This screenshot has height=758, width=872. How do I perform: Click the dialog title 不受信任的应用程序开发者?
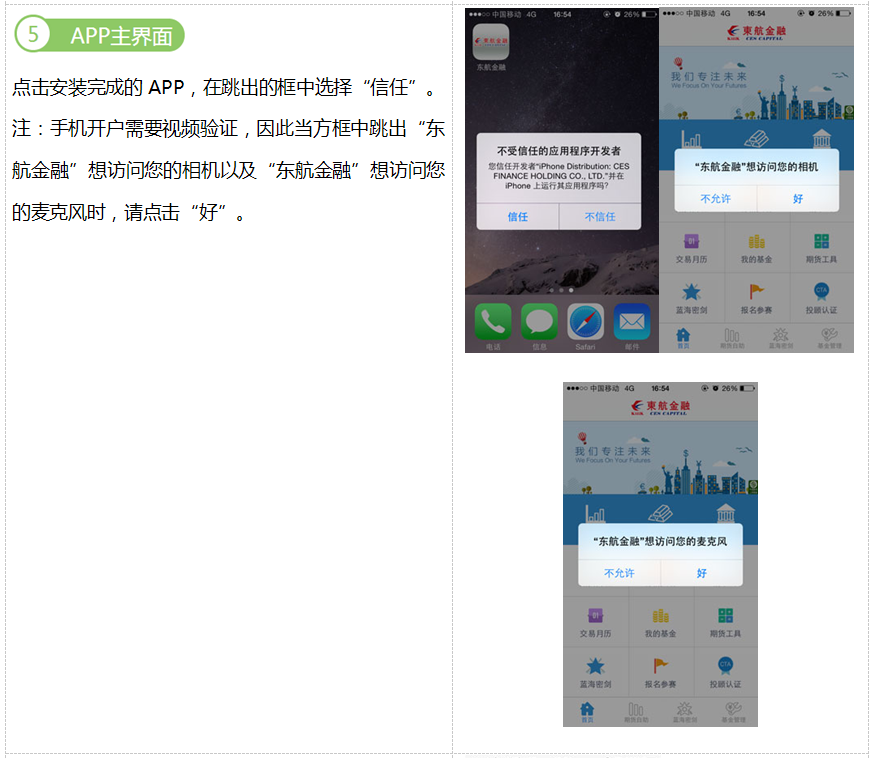pos(559,151)
